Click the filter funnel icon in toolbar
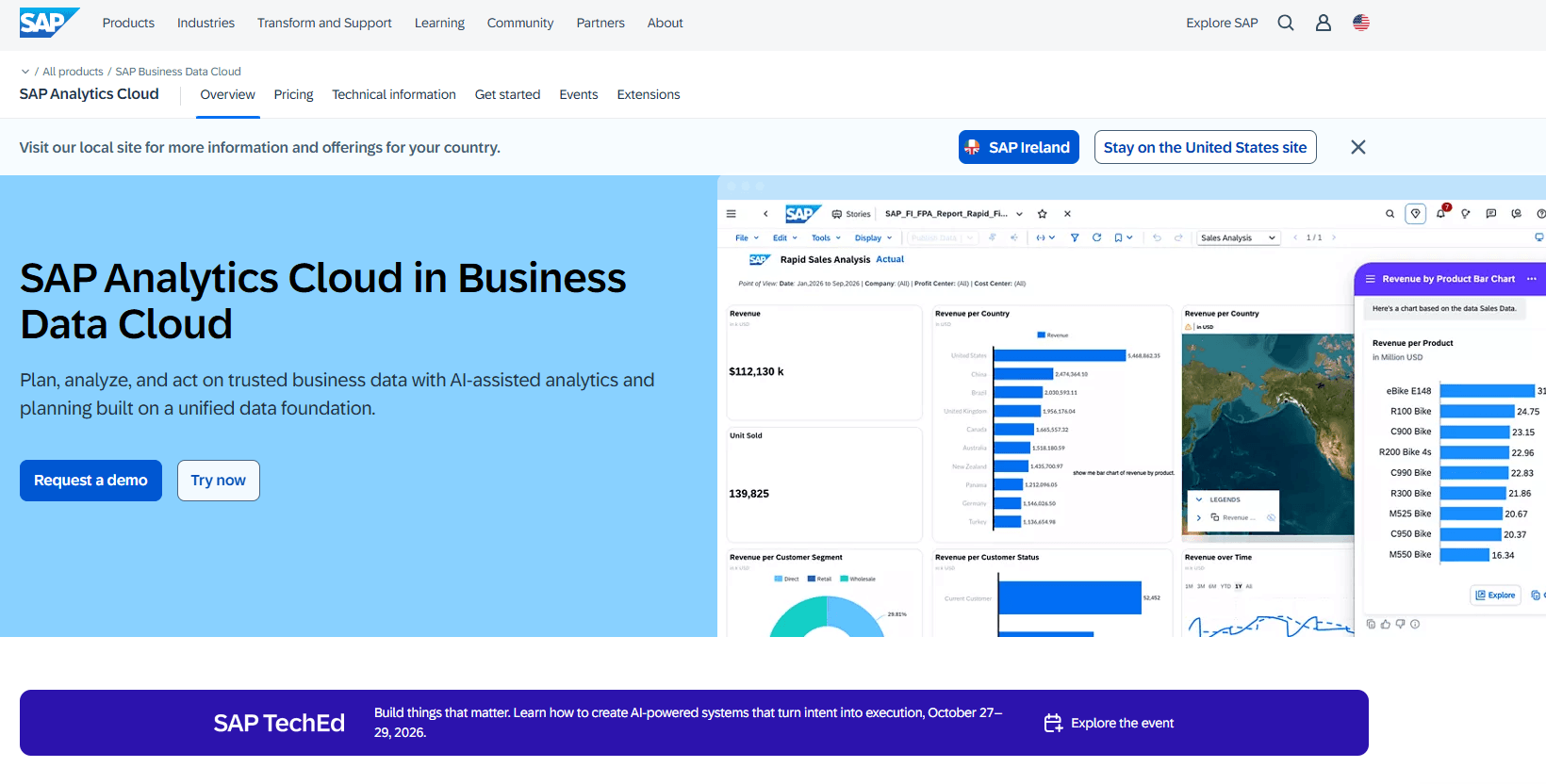 [1075, 238]
